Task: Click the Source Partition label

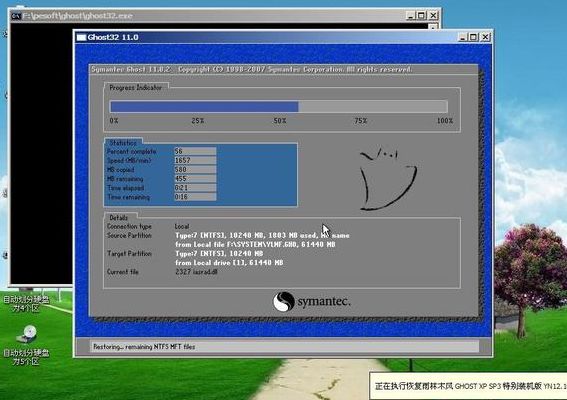Action: [x=129, y=235]
